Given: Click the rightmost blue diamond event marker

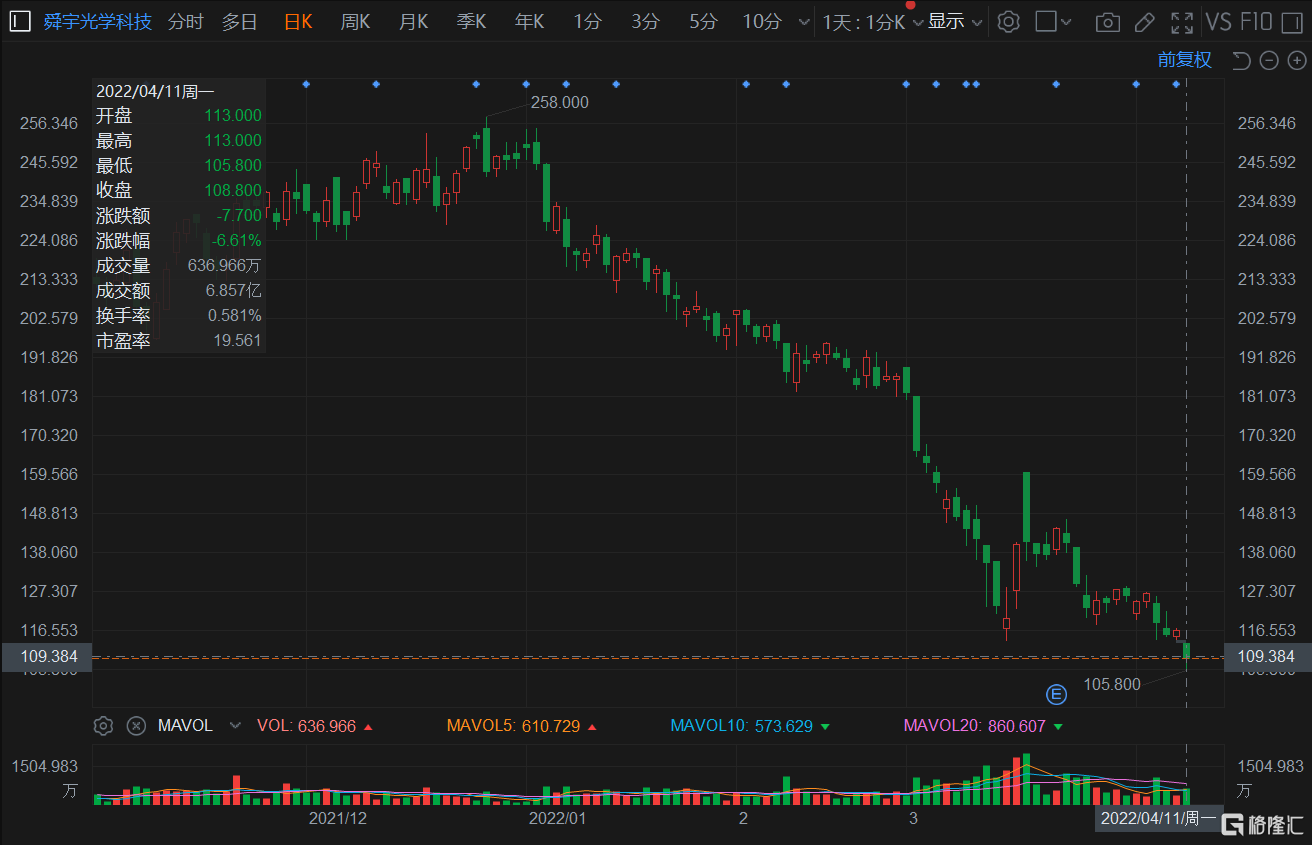Looking at the screenshot, I should tap(1176, 84).
